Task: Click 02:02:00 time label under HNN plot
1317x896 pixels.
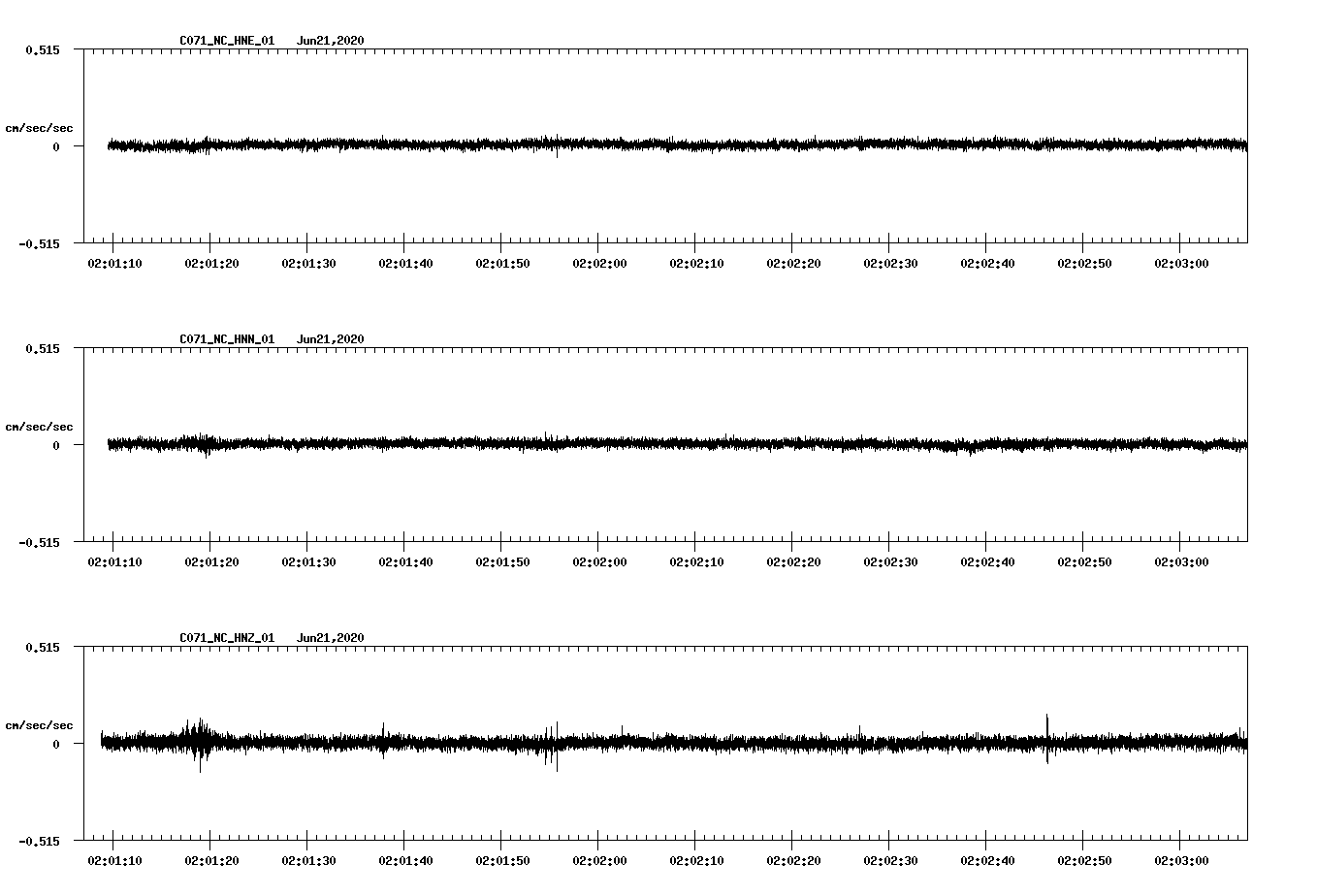Action: pos(599,562)
